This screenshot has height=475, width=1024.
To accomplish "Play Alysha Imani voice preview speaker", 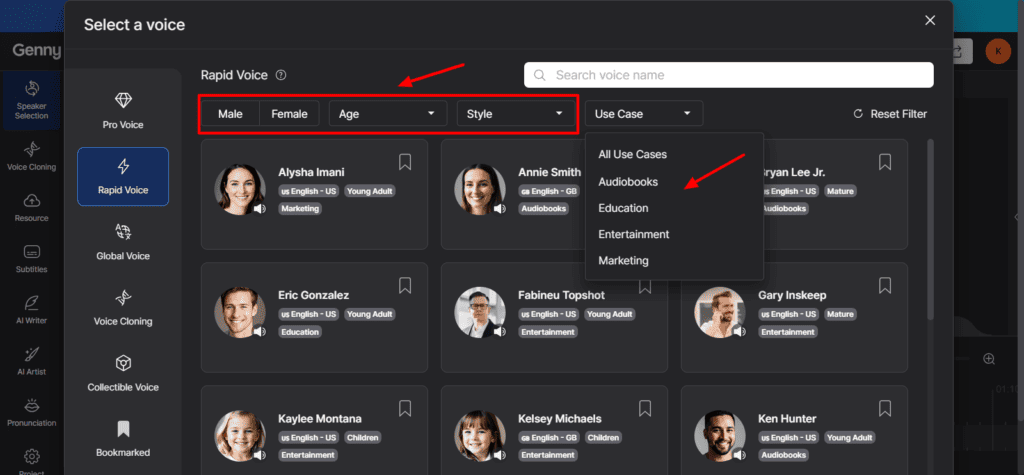I will (260, 208).
